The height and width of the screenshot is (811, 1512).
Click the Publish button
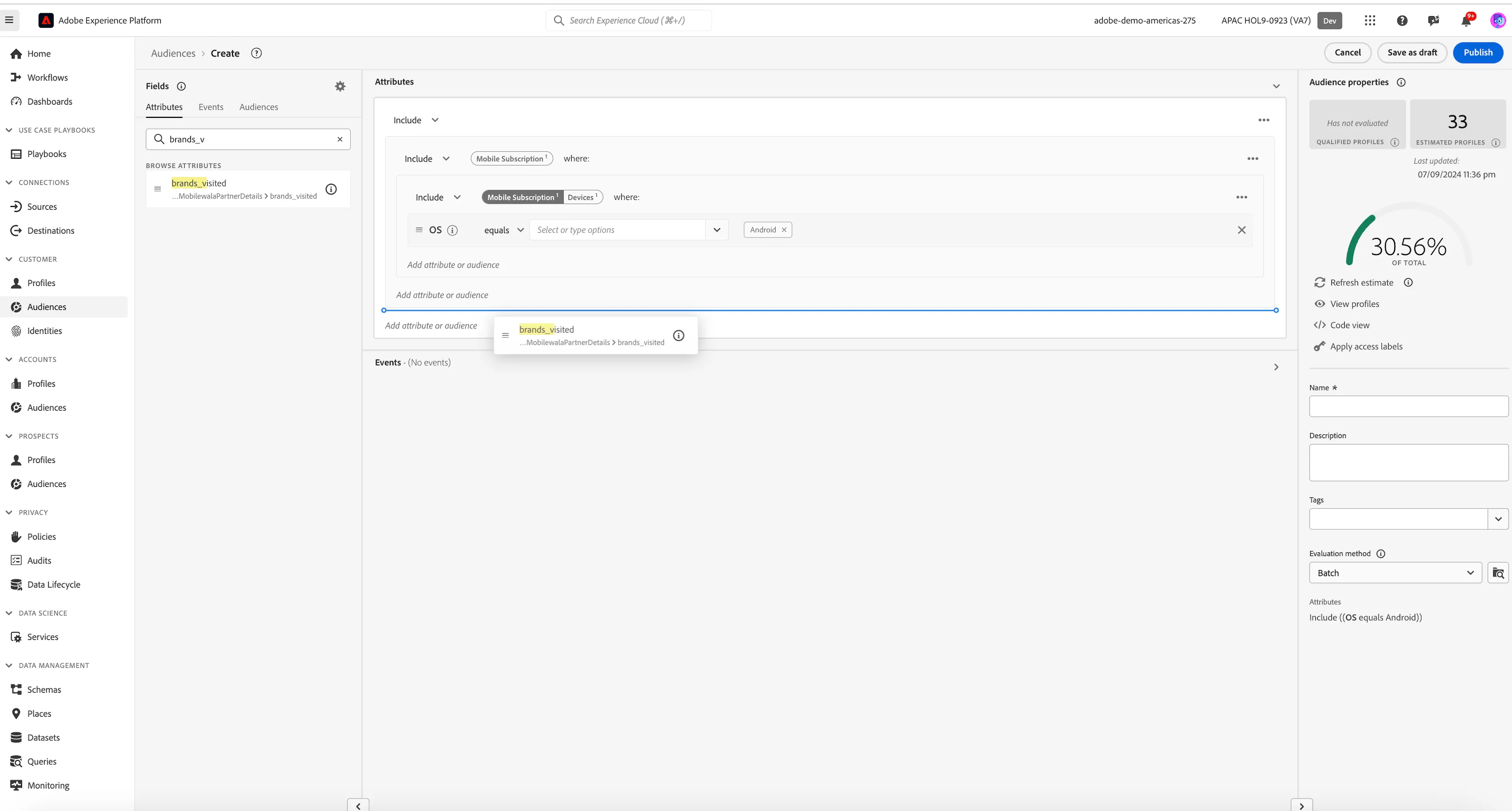[1477, 52]
